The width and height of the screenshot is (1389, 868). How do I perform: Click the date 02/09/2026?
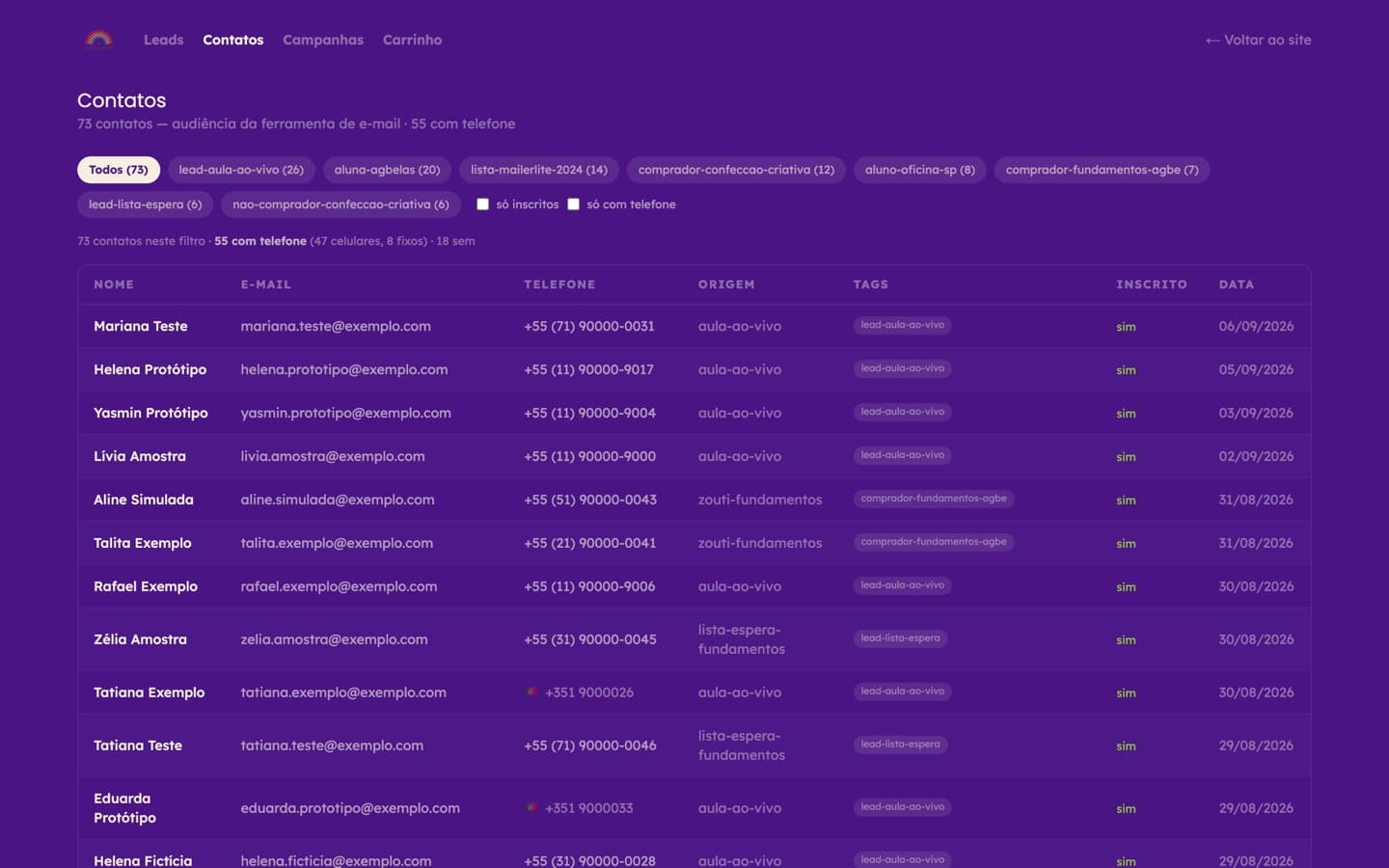point(1256,456)
